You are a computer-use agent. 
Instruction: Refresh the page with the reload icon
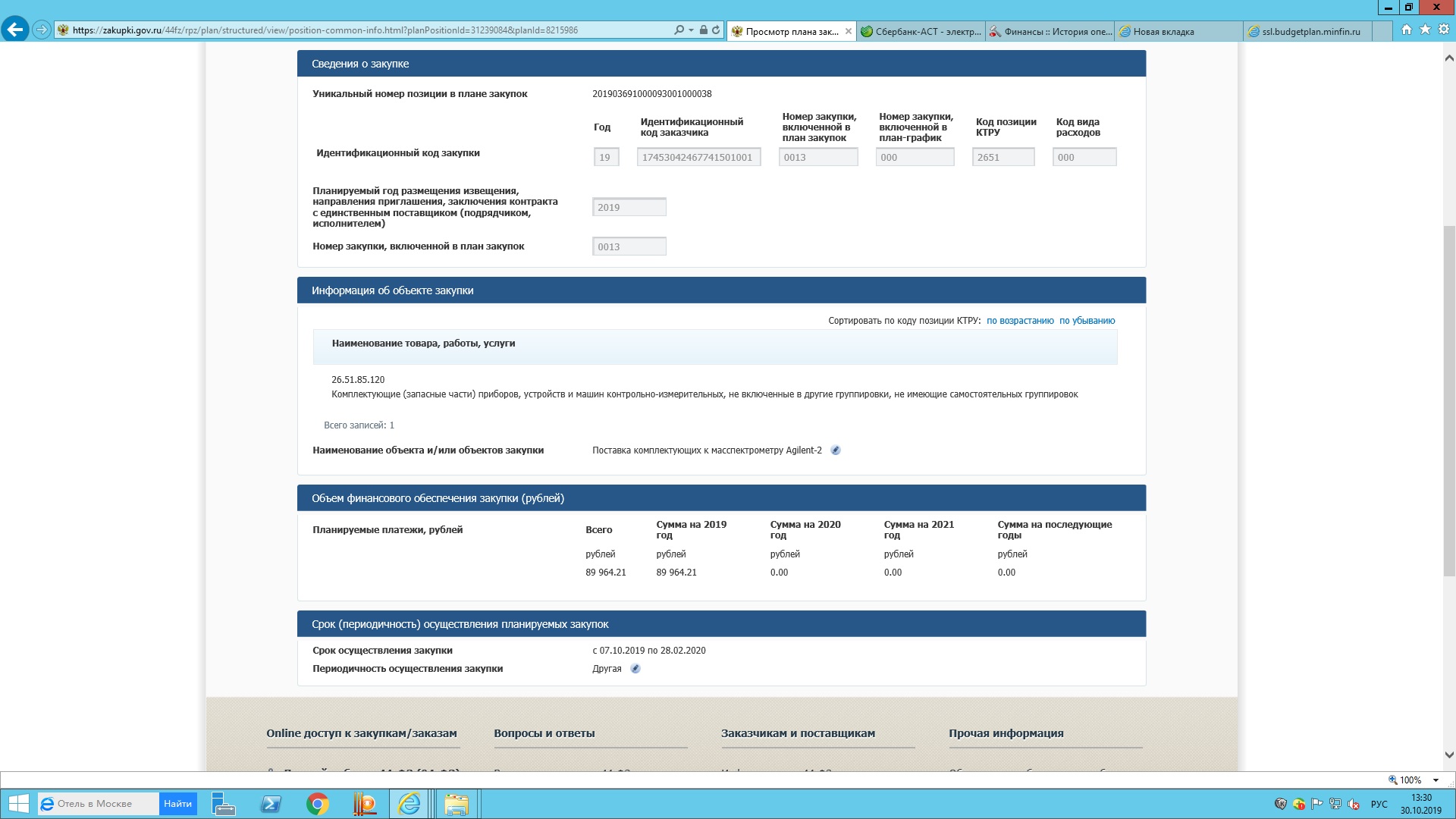tap(716, 30)
